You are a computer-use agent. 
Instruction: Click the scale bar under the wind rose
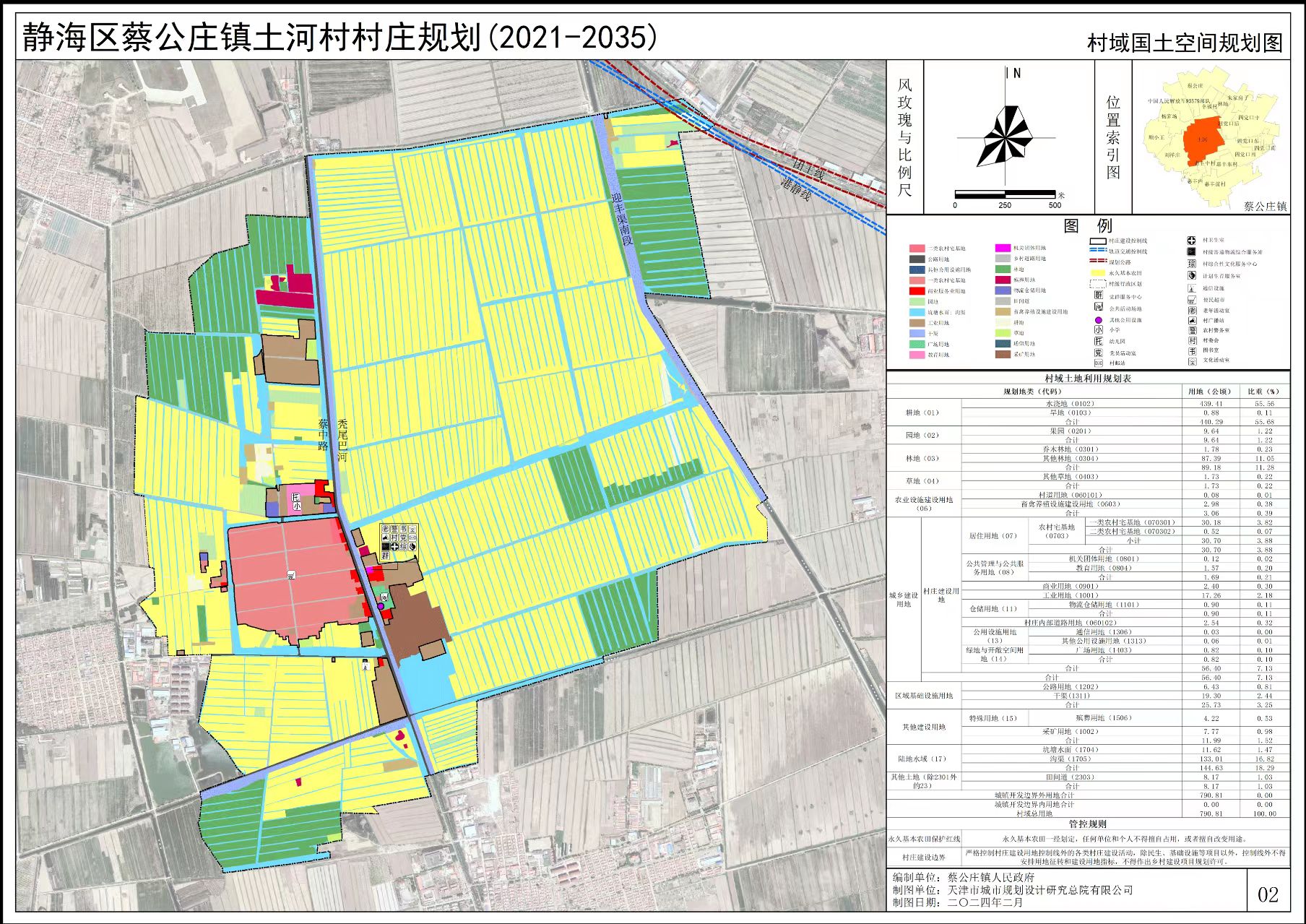click(1005, 194)
